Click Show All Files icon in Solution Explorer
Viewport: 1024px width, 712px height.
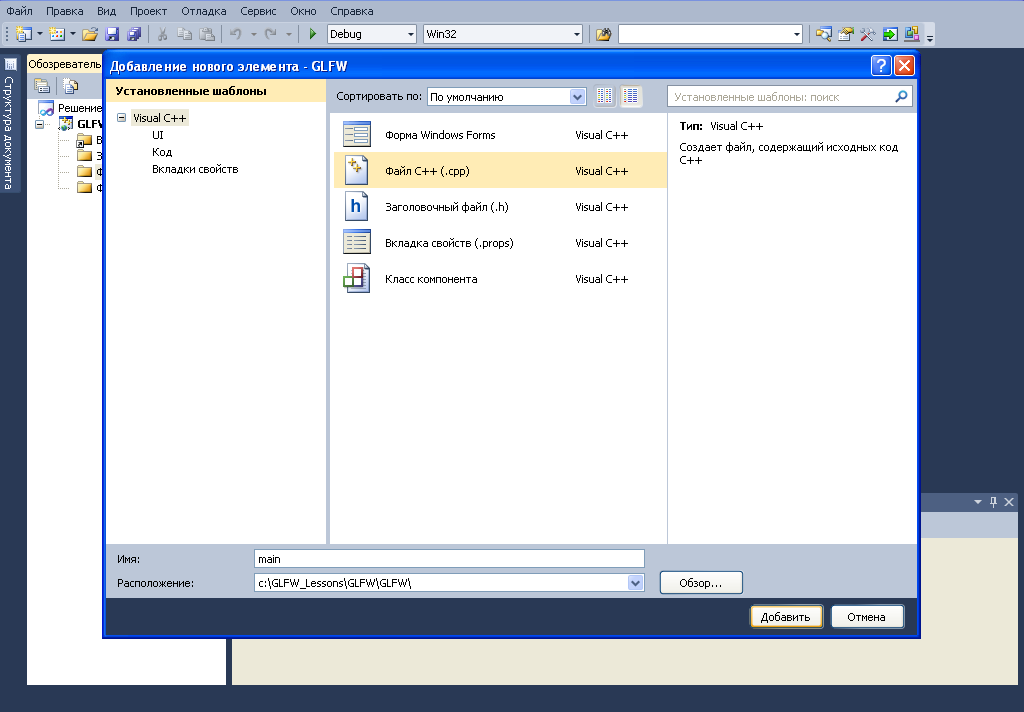pyautogui.click(x=71, y=86)
